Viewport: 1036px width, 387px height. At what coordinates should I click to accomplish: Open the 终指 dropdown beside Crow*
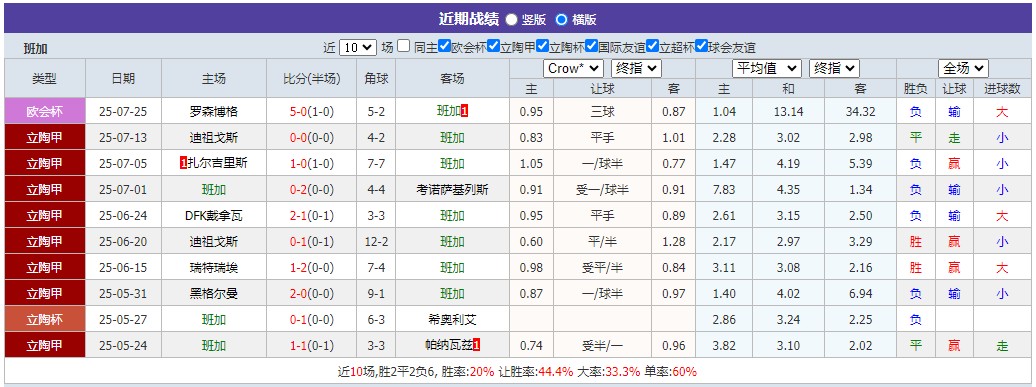(x=636, y=68)
